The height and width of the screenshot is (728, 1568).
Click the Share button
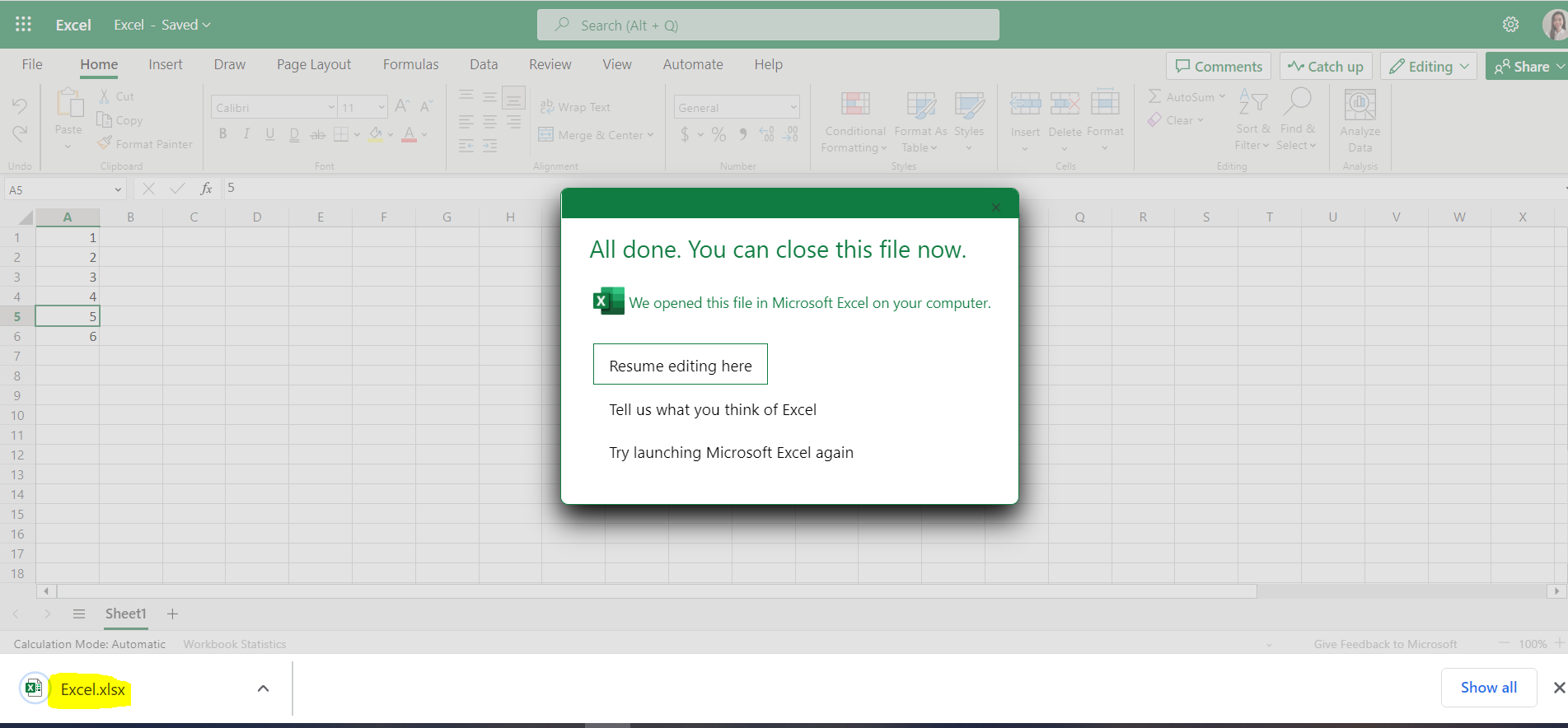coord(1526,67)
